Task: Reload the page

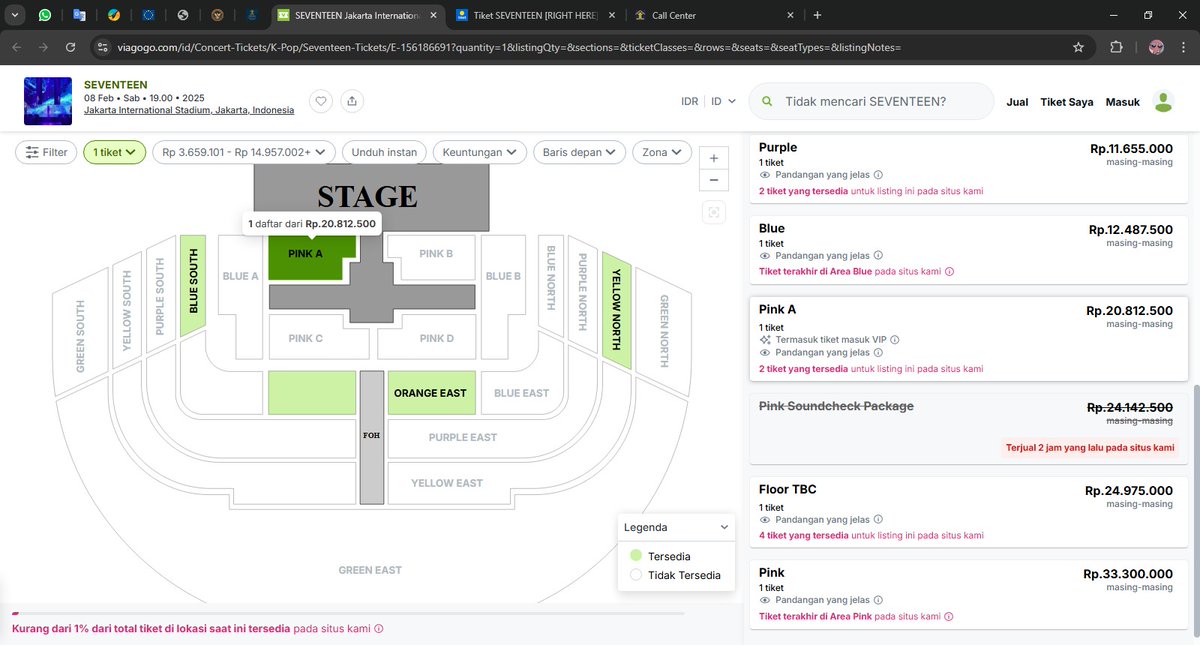Action: (x=70, y=47)
